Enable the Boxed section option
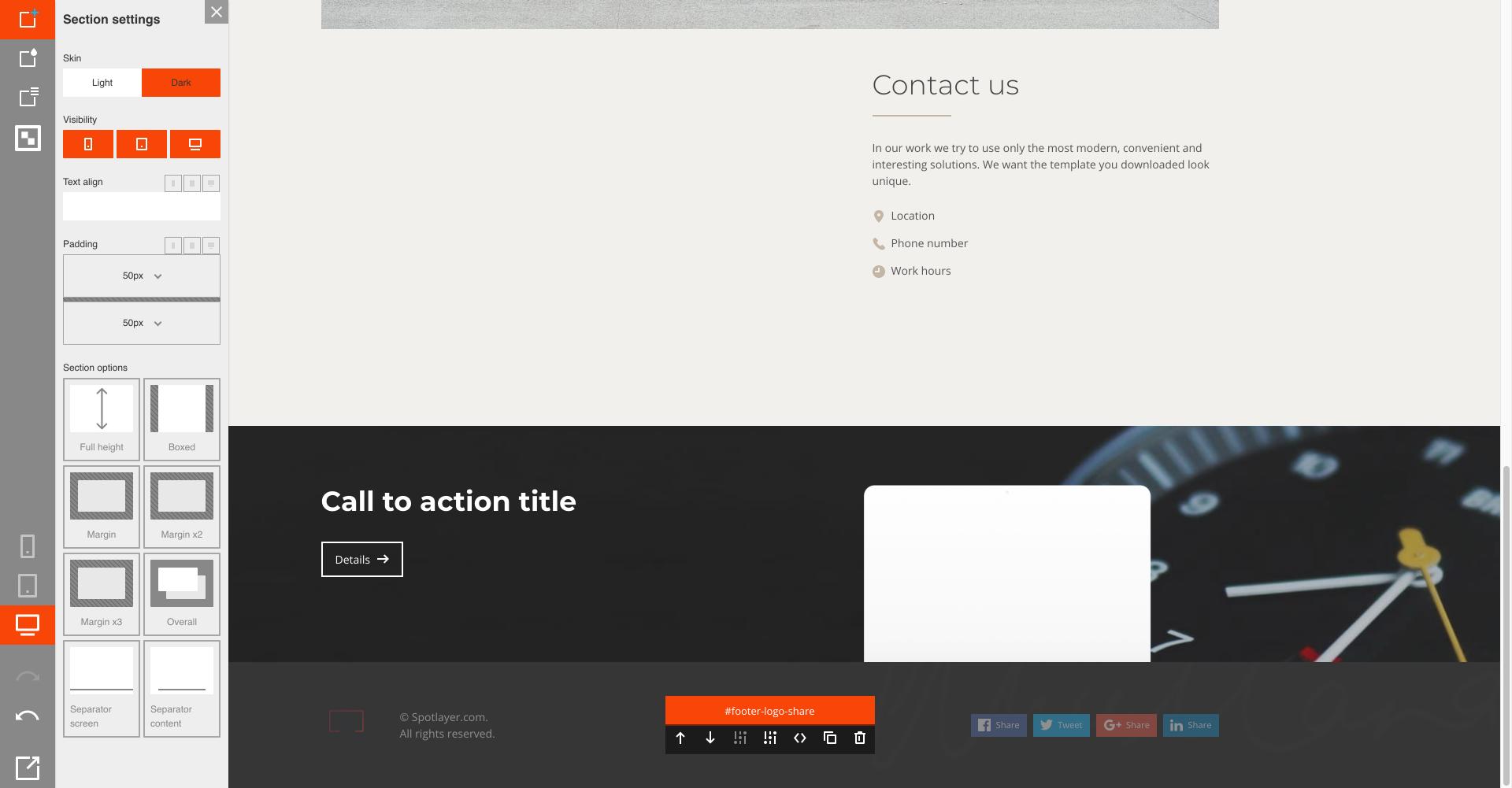The height and width of the screenshot is (788, 1512). pos(182,420)
